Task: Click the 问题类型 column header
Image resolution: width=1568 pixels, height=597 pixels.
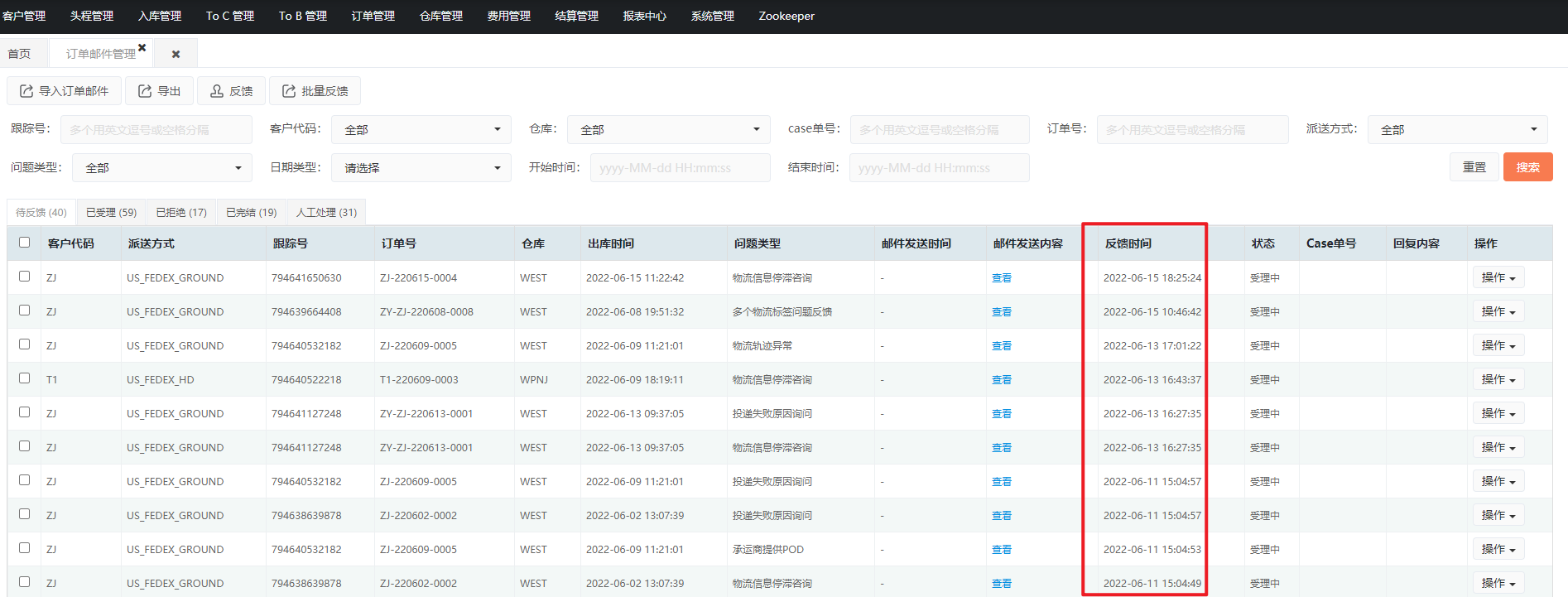Action: pos(758,243)
